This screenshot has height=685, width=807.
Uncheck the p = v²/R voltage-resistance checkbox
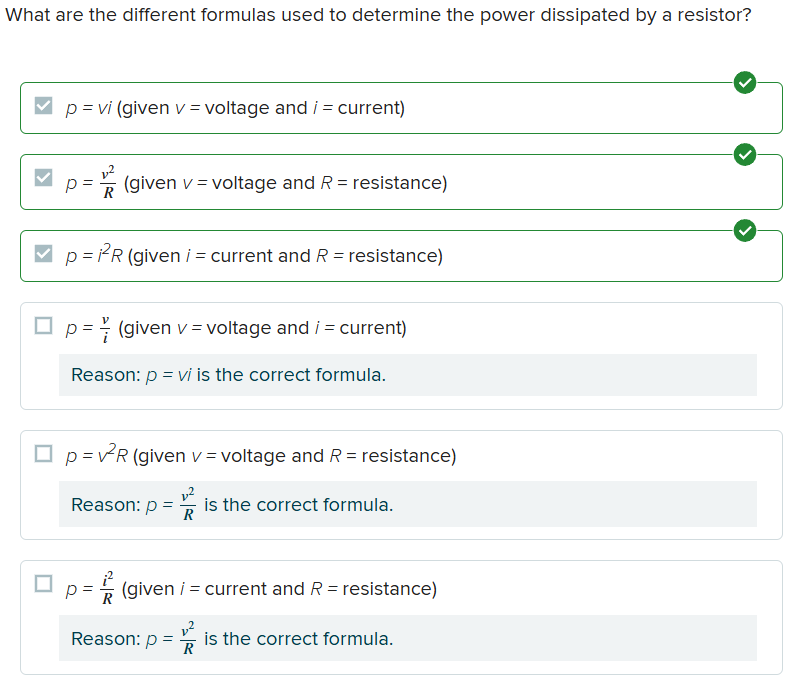coord(43,179)
